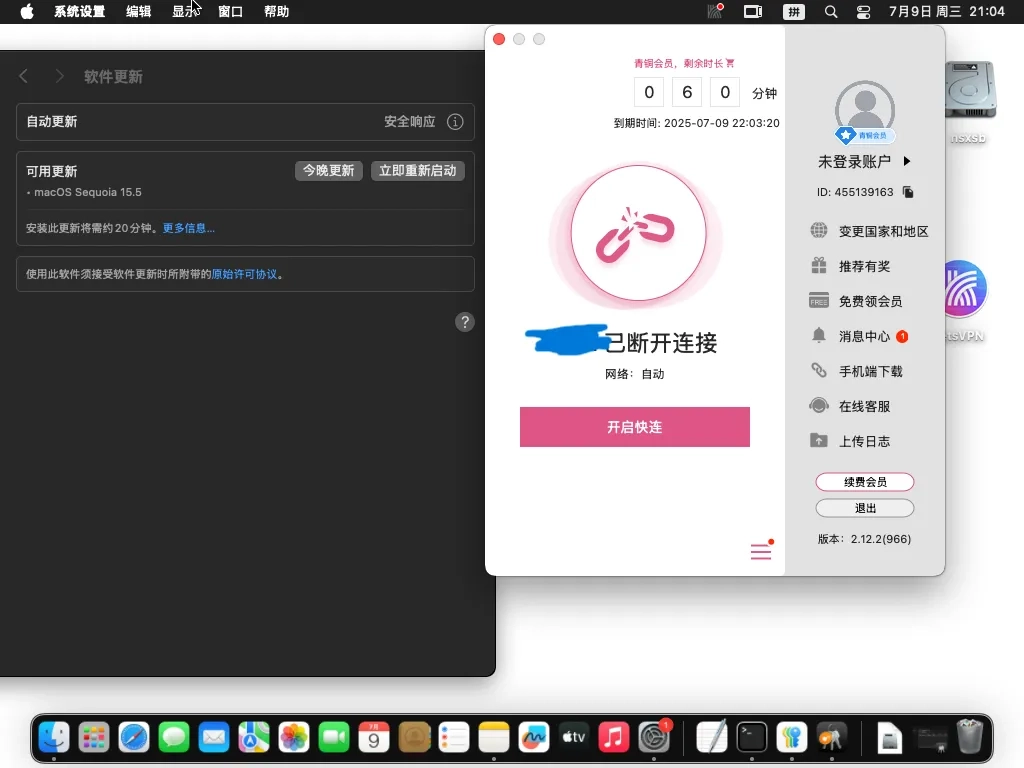1024x768 pixels.
Task: Open the Apple menu
Action: pos(27,12)
